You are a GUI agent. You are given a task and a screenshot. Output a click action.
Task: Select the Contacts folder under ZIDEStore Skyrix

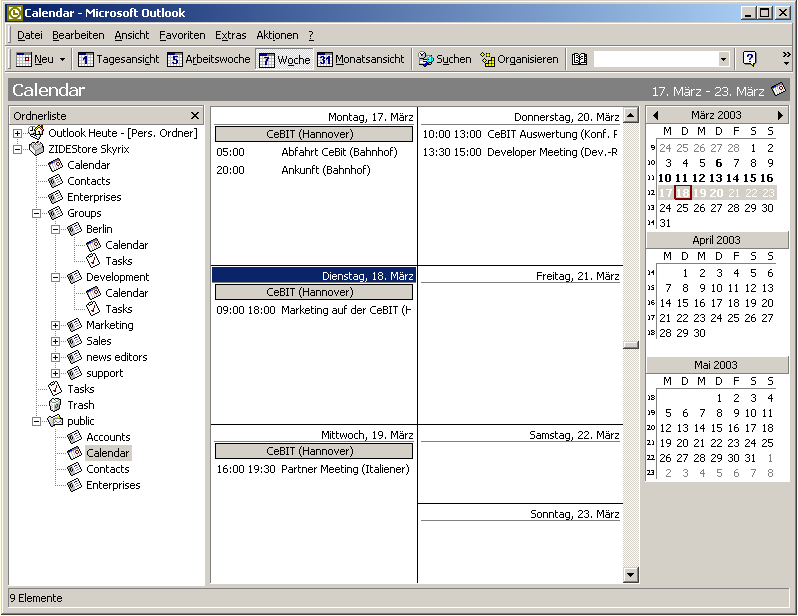pyautogui.click(x=89, y=181)
